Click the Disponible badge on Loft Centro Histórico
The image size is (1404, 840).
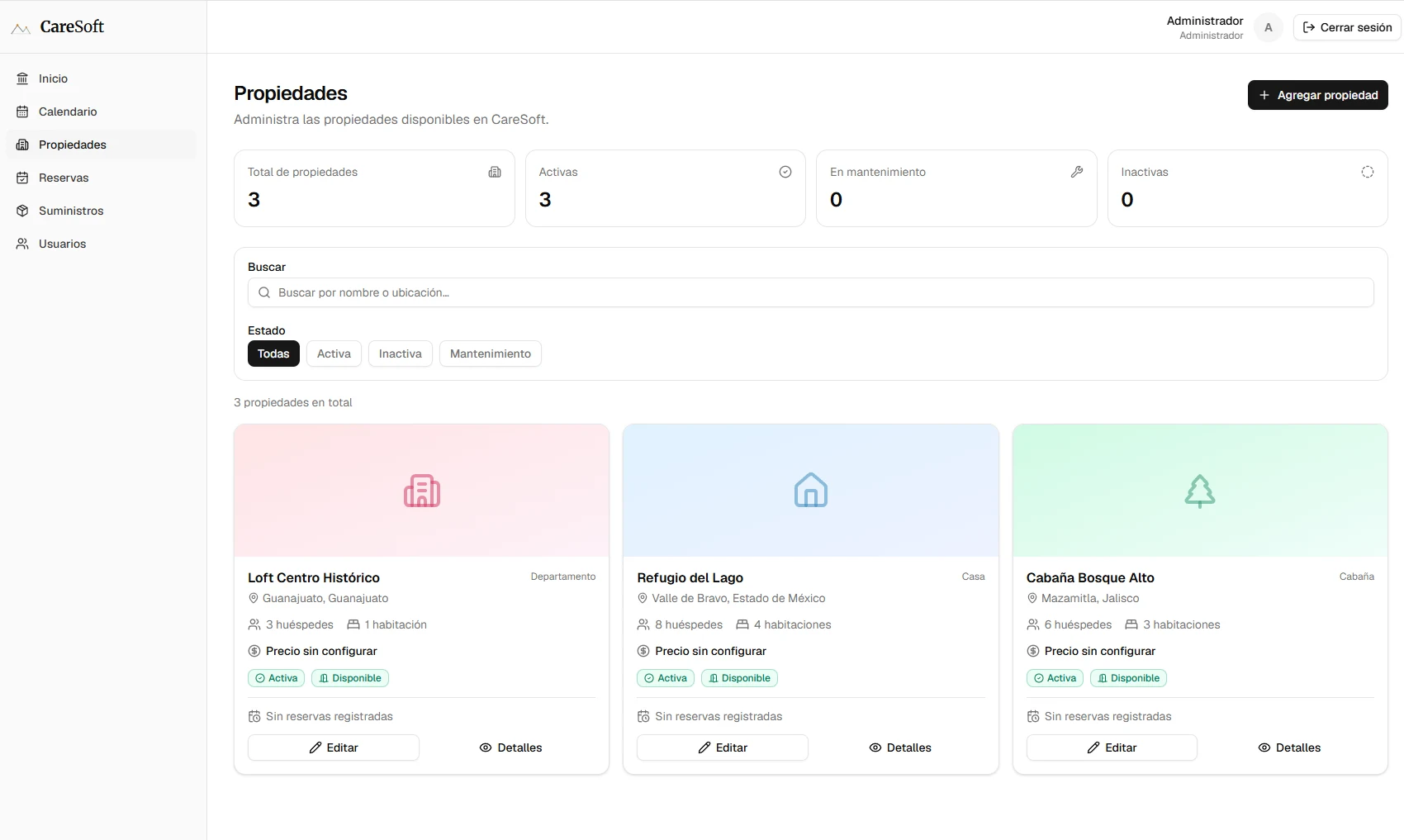[350, 678]
